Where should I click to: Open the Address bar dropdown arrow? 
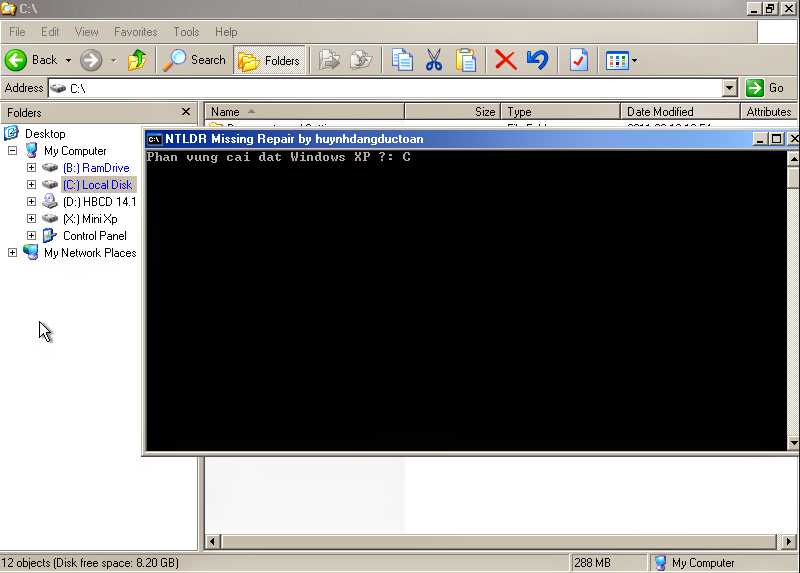pos(730,88)
